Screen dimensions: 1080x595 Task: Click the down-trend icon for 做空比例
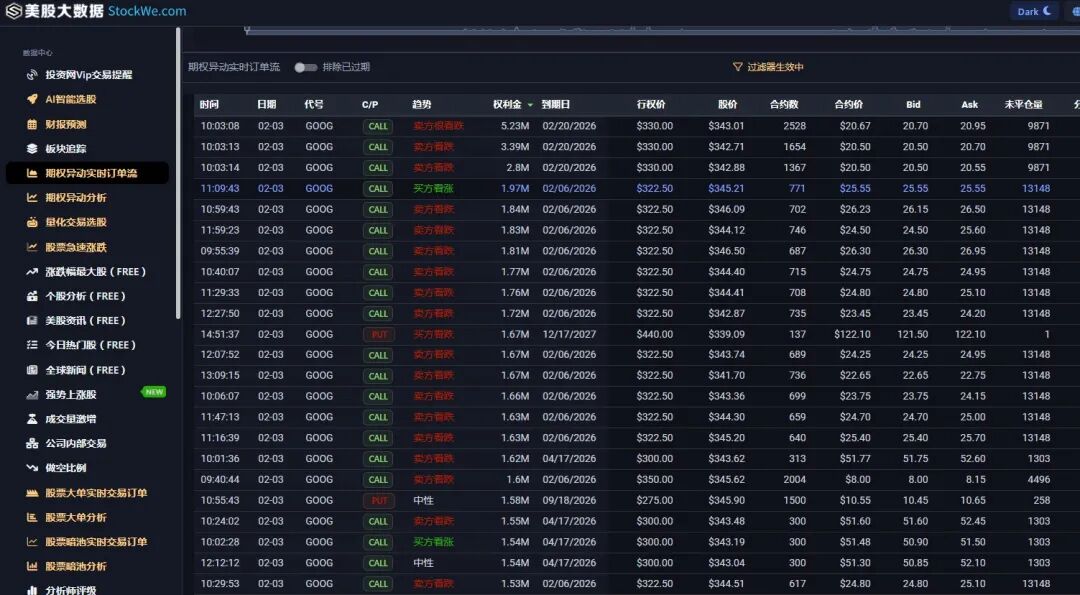(x=32, y=468)
